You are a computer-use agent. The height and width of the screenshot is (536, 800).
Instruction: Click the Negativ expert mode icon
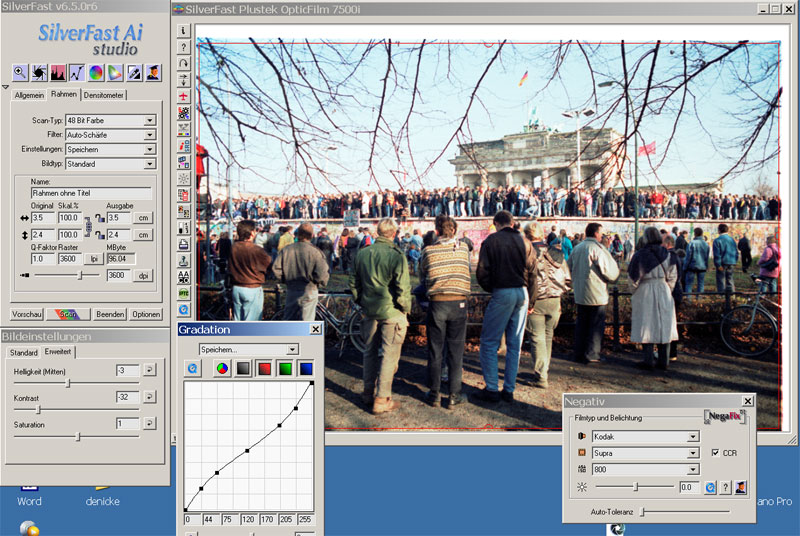click(741, 487)
